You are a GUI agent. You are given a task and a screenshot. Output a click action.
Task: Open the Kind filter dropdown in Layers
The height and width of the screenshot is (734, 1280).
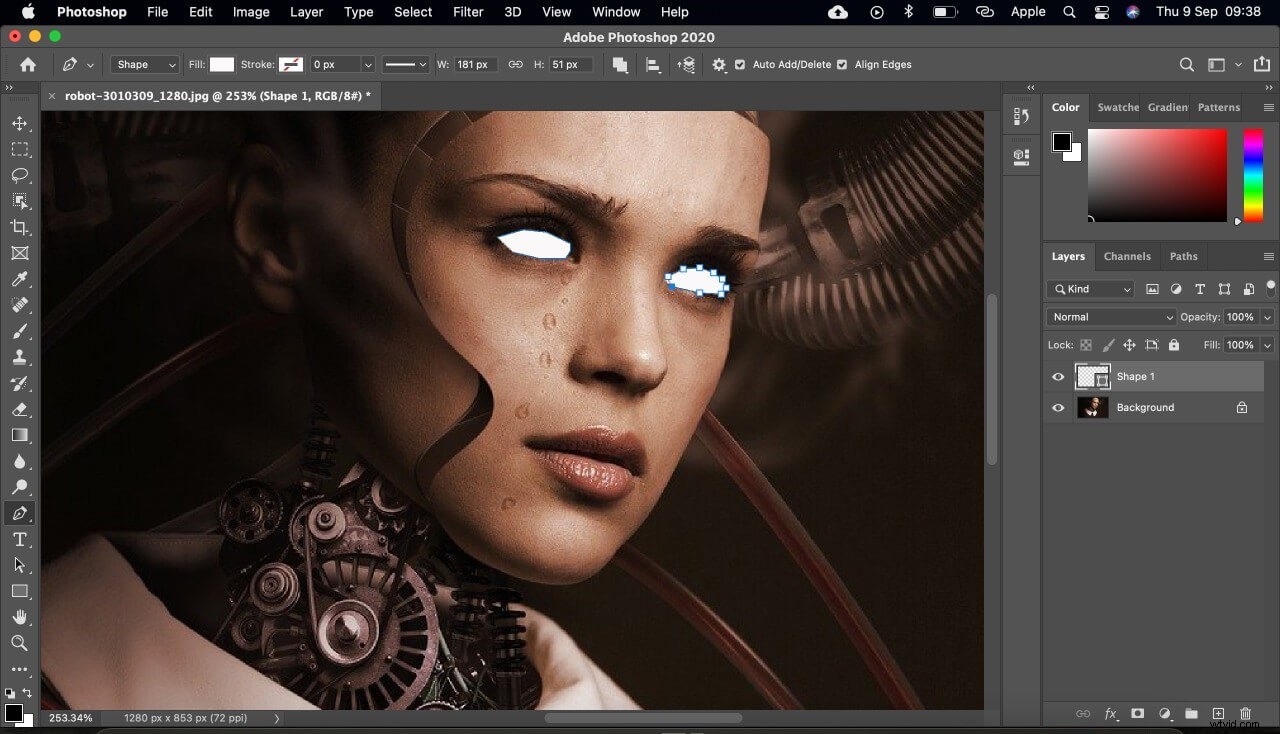click(x=1090, y=289)
